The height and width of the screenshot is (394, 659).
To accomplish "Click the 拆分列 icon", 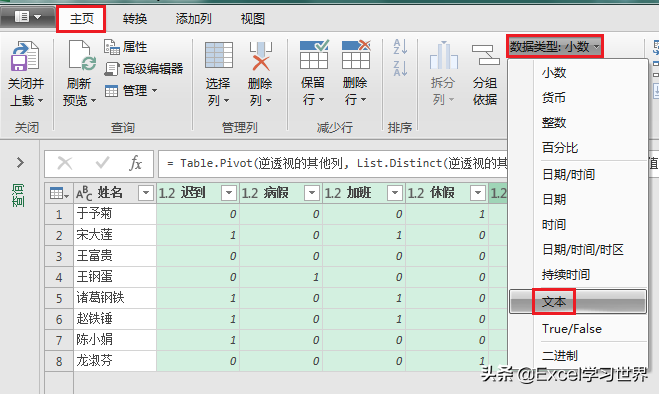I will pos(443,55).
